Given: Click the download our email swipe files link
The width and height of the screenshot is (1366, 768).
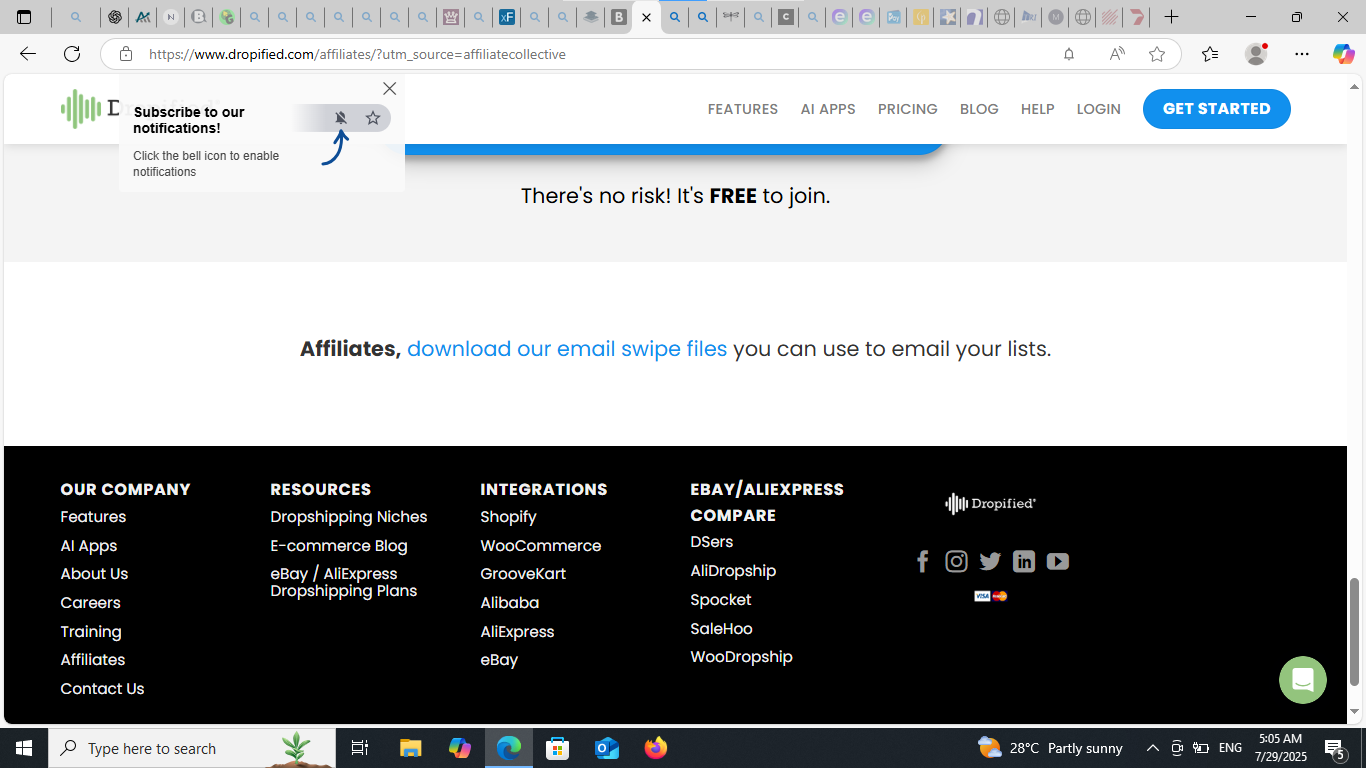Looking at the screenshot, I should [567, 349].
